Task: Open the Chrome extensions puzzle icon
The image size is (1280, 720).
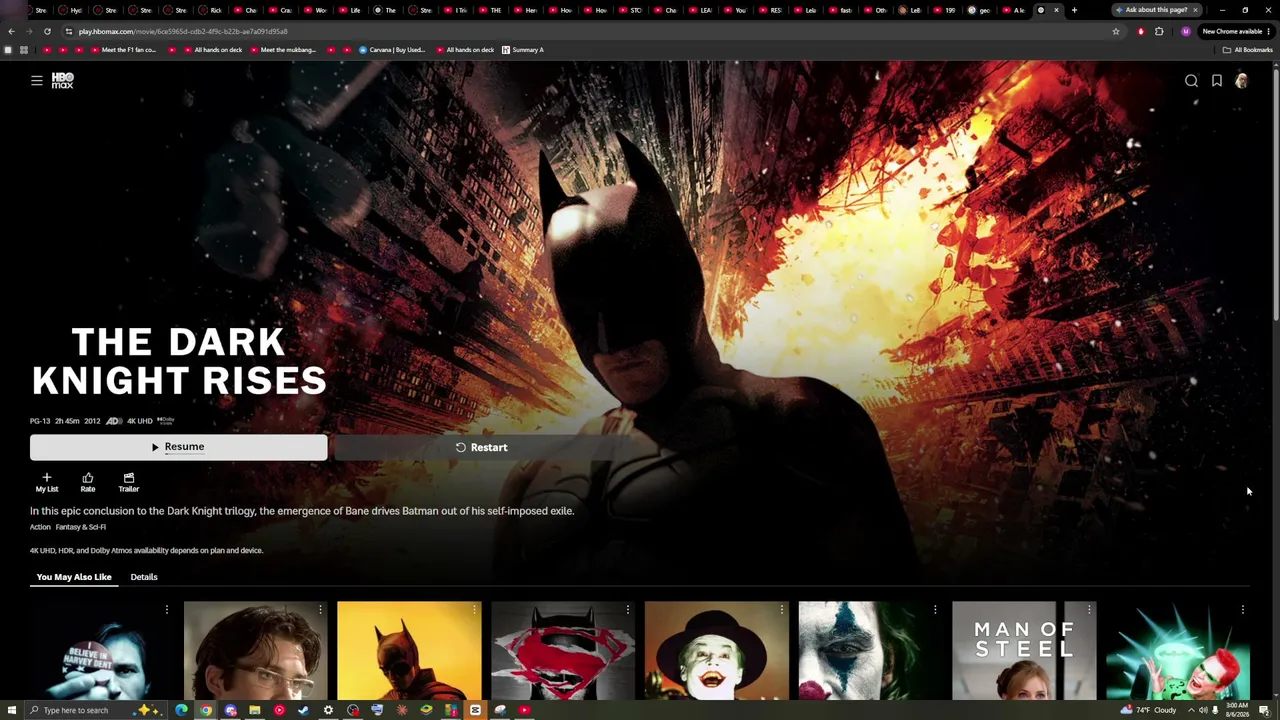Action: (1159, 31)
